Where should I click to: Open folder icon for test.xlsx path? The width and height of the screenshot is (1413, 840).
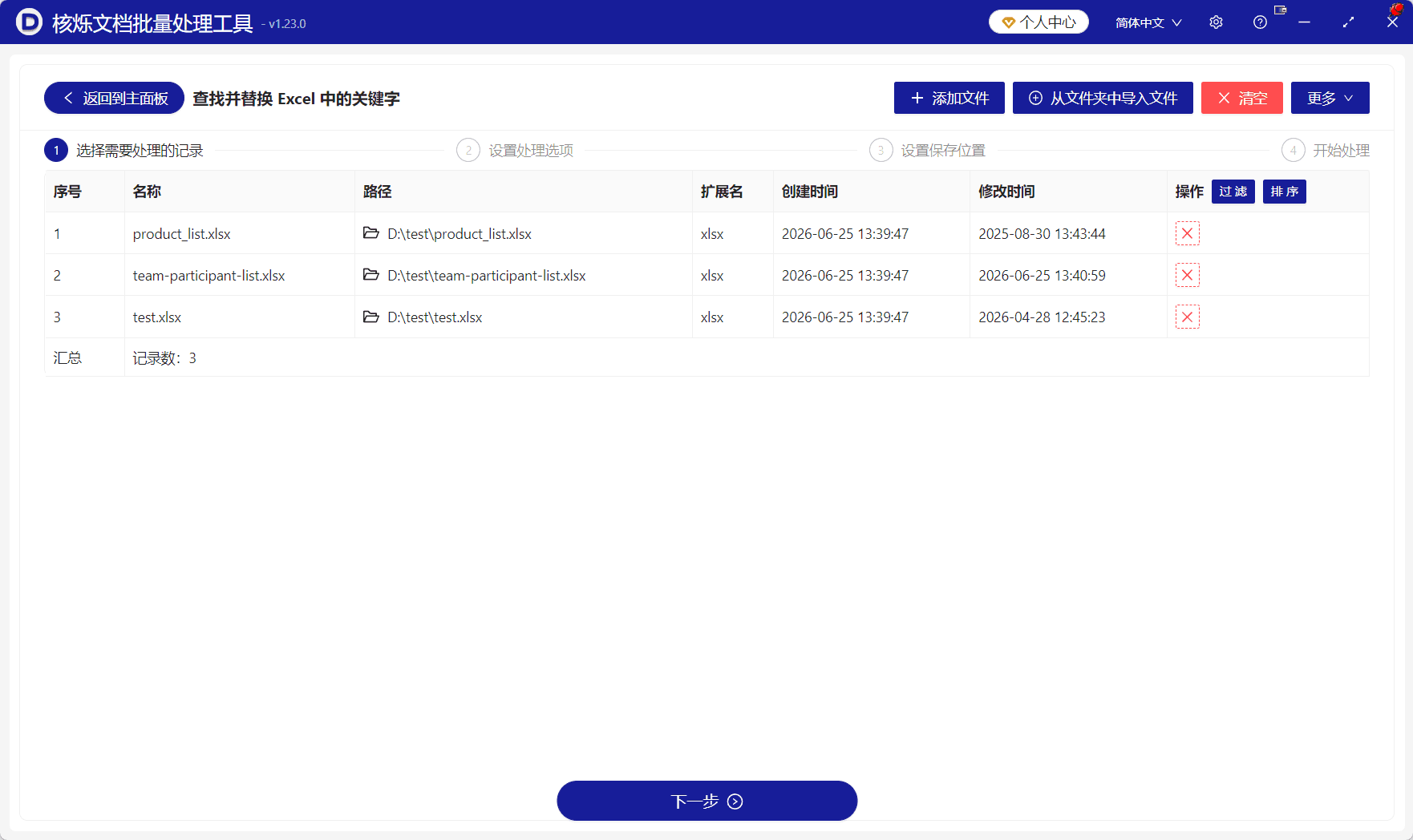[371, 317]
